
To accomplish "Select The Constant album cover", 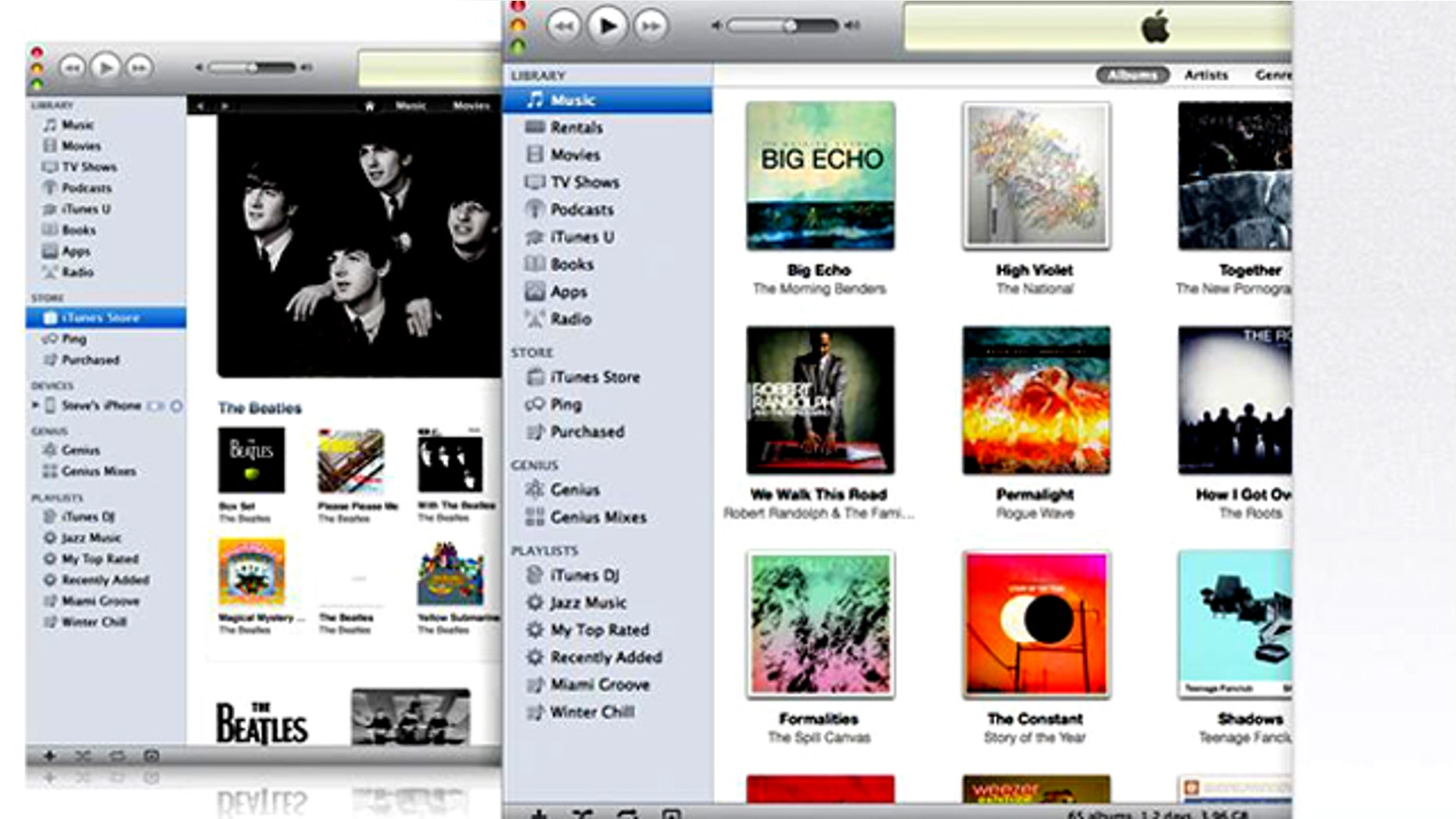I will click(x=1036, y=624).
